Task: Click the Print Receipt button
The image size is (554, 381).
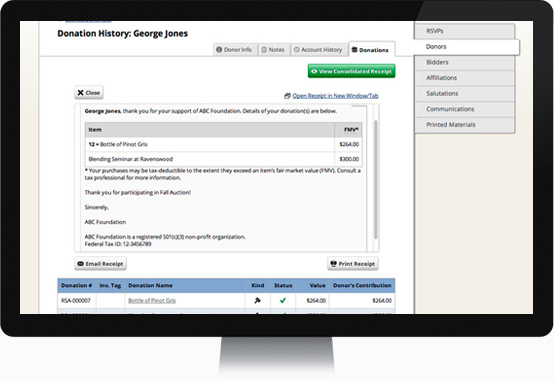Action: coord(353,264)
